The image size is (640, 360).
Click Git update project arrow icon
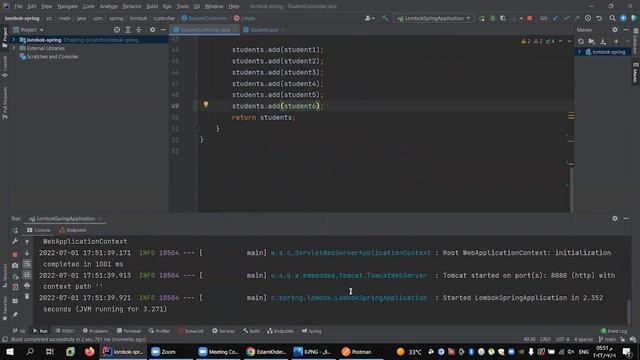[x=556, y=18]
